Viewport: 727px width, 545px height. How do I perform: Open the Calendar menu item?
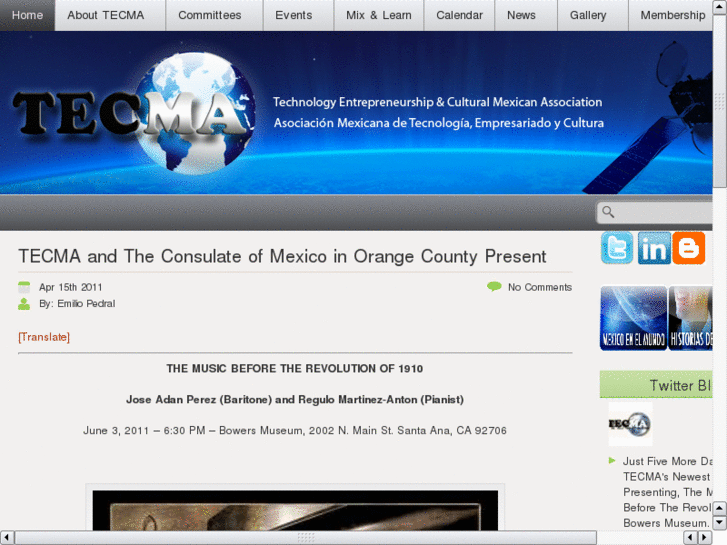click(459, 15)
